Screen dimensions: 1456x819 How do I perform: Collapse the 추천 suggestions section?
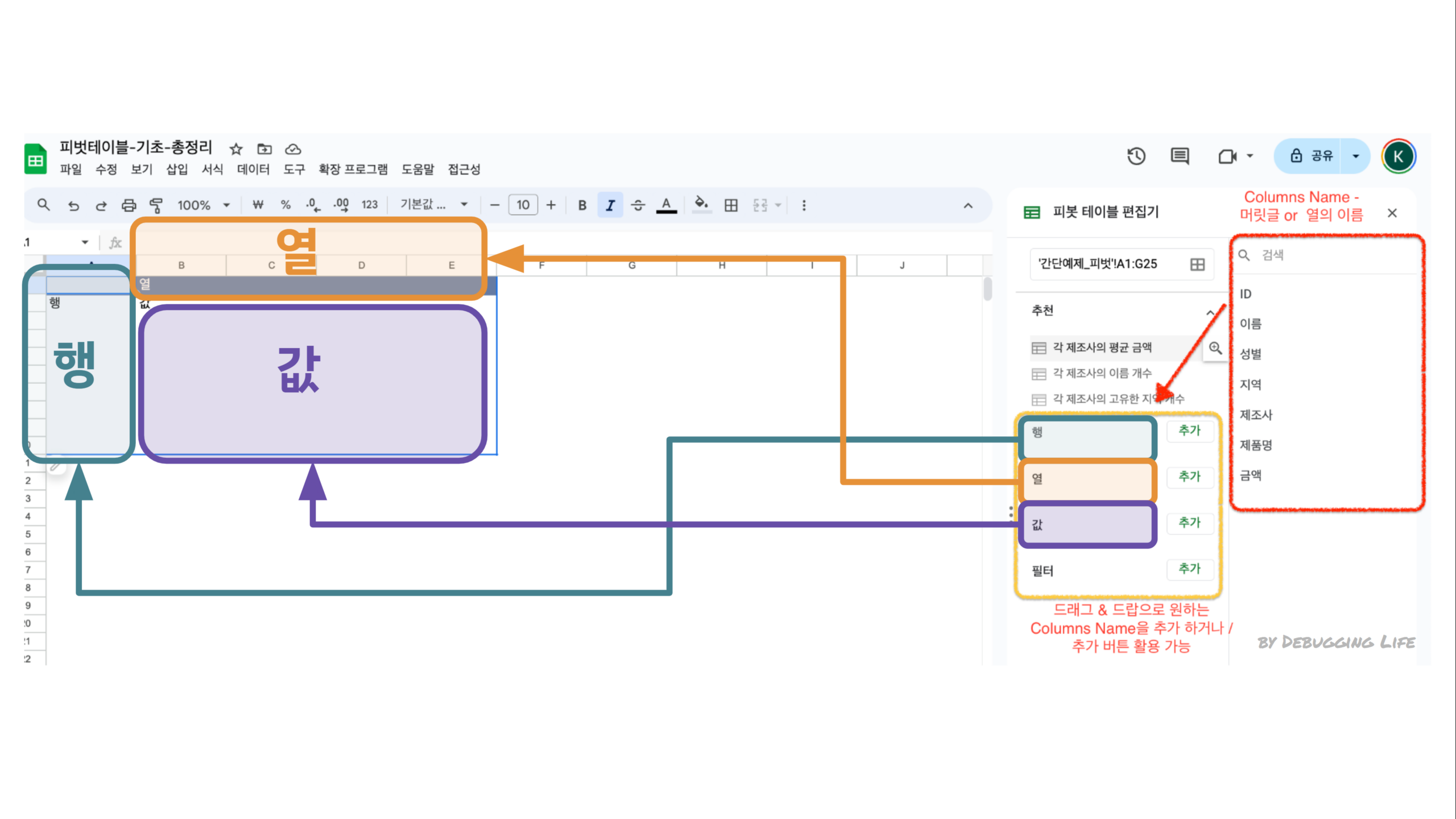tap(1210, 312)
